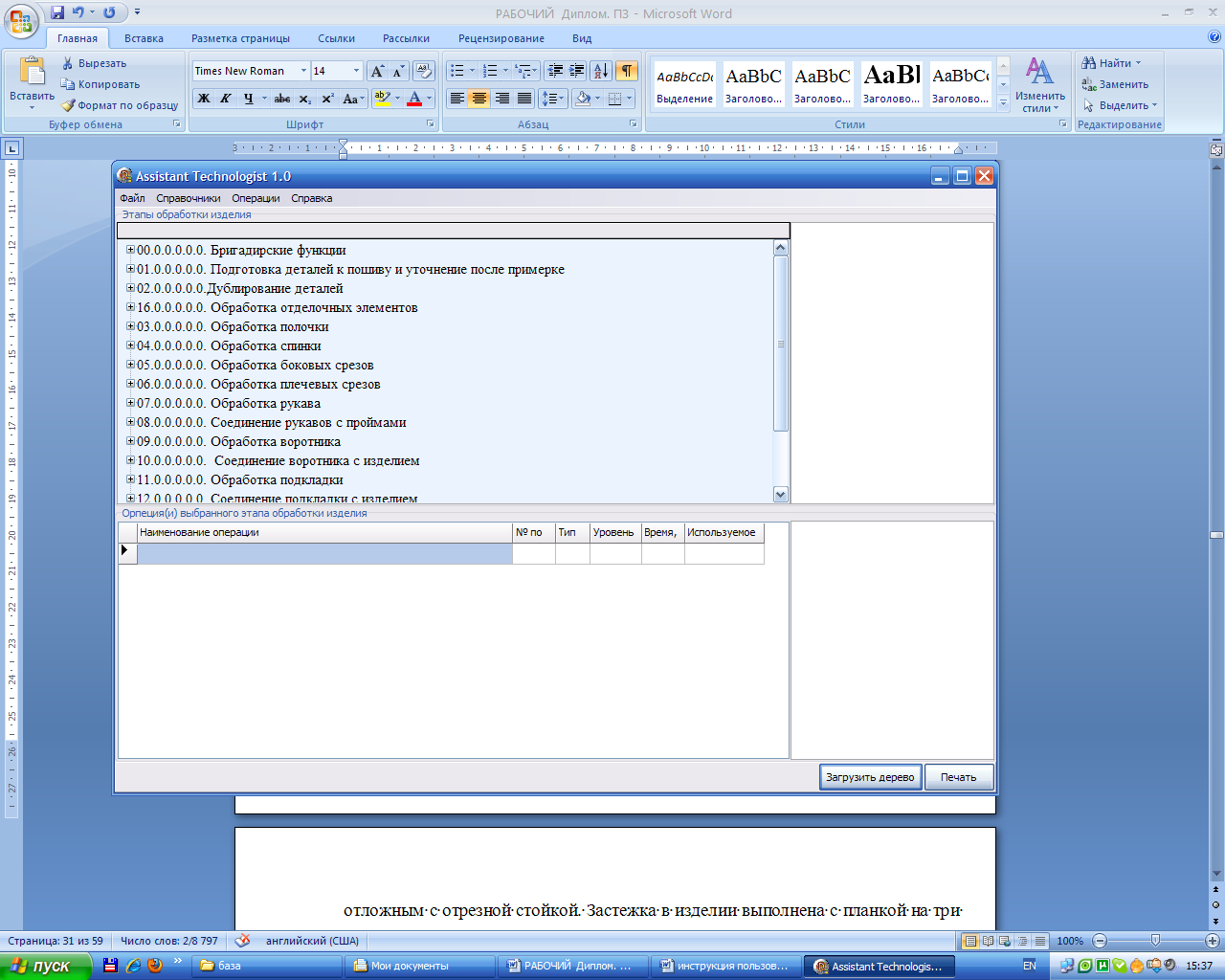Click the Sort (А-Я) icon

pos(601,71)
